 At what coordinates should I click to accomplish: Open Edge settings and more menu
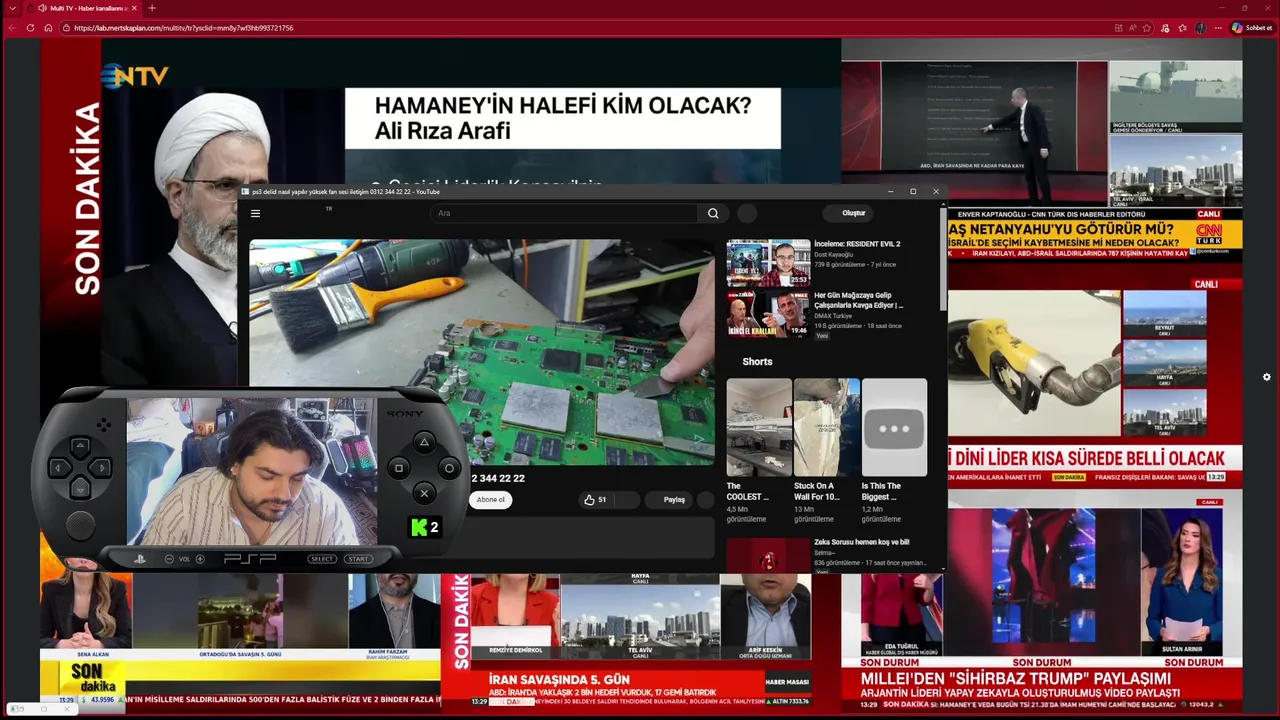pos(1217,28)
